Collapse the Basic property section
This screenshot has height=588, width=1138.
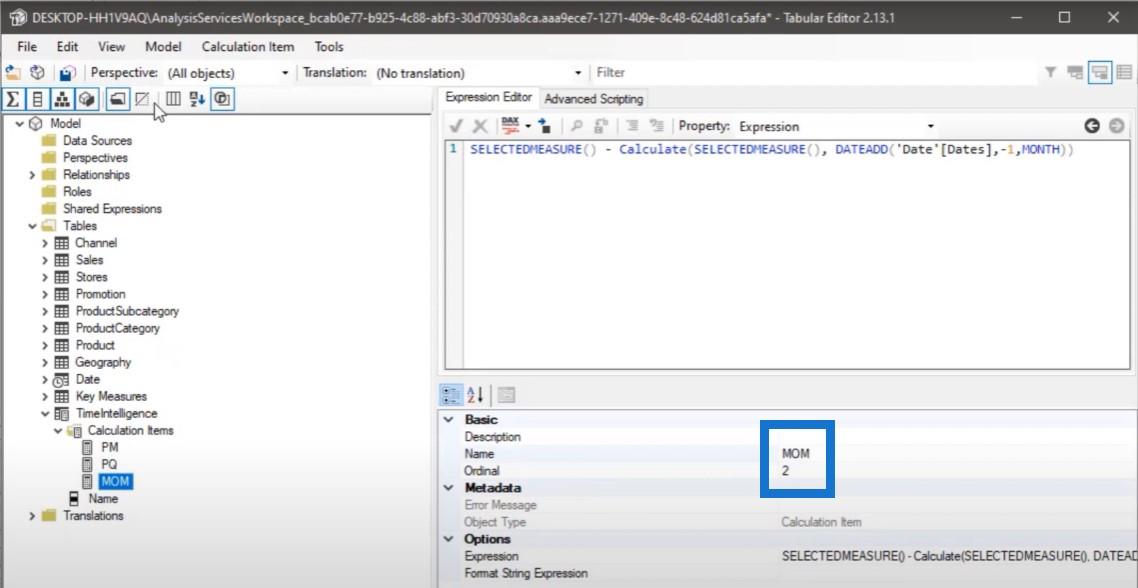[x=449, y=420]
